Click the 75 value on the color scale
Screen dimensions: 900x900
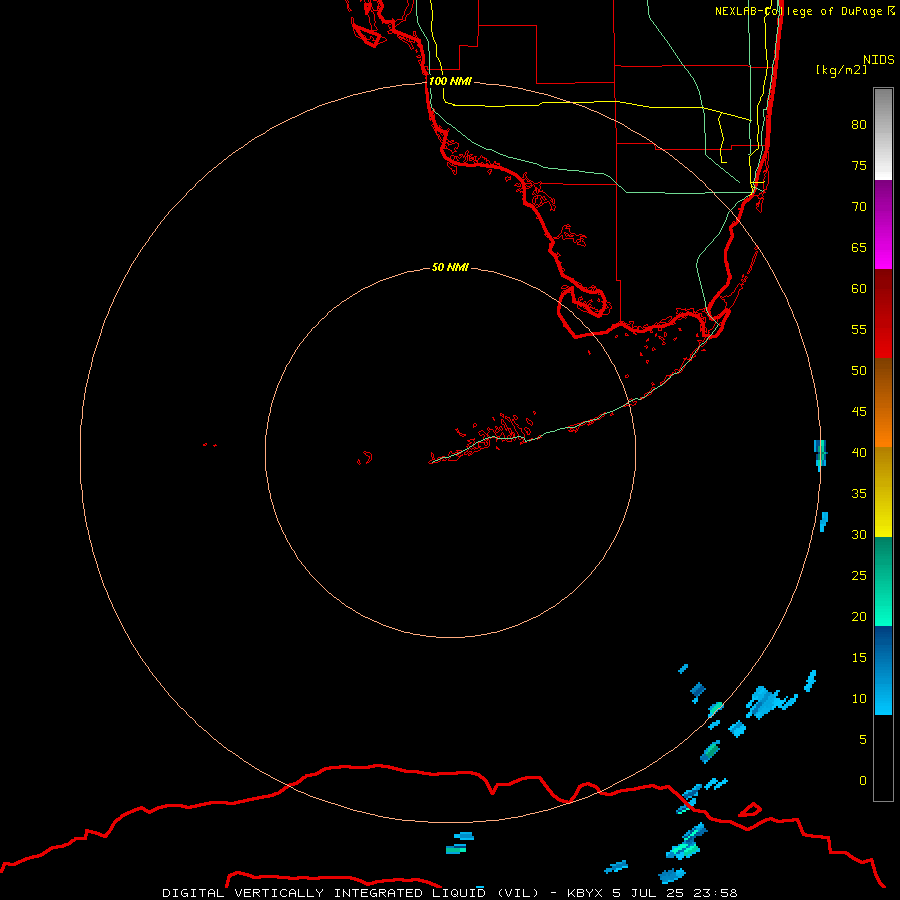tap(859, 166)
